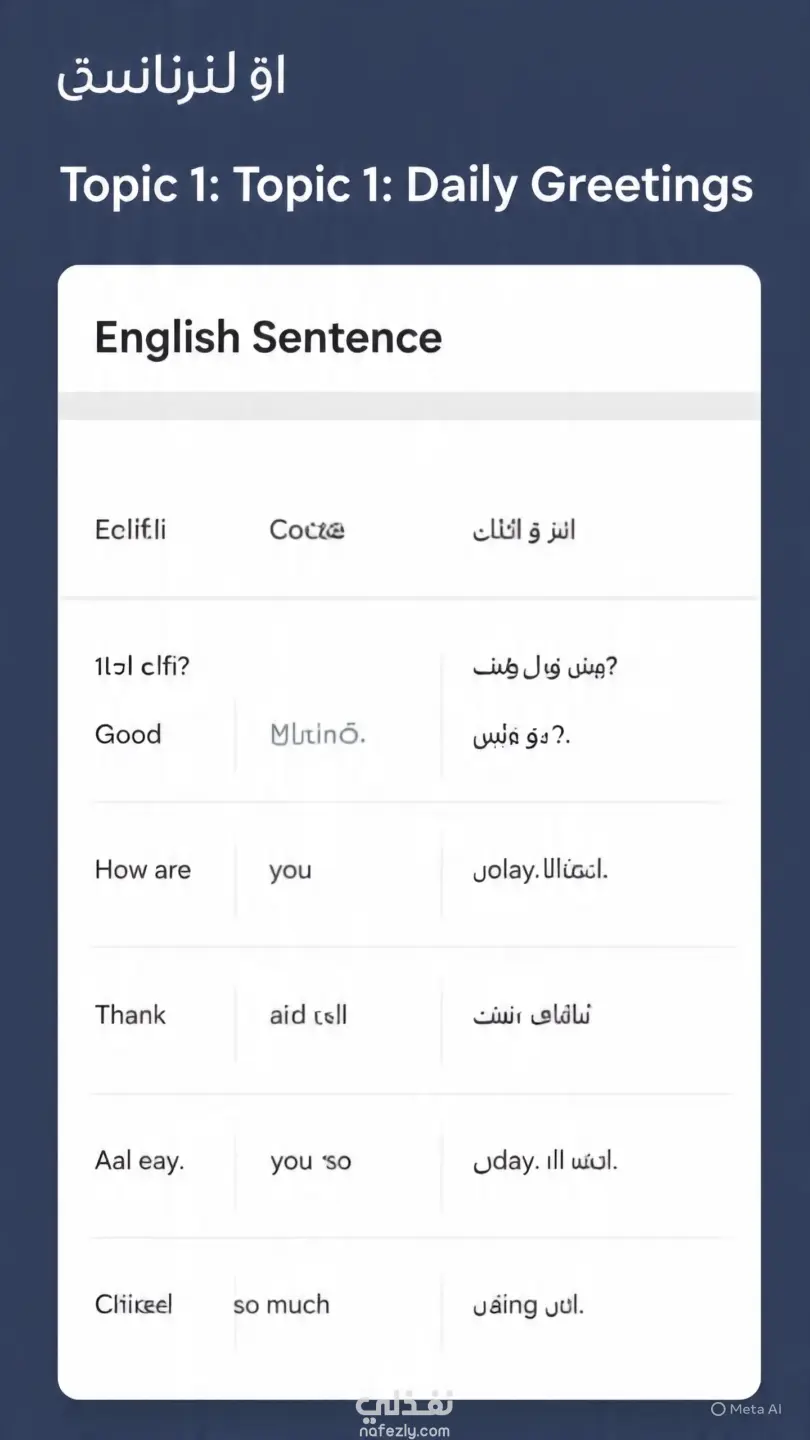Open the nafezly.com link text
The image size is (810, 1440).
(x=404, y=1431)
